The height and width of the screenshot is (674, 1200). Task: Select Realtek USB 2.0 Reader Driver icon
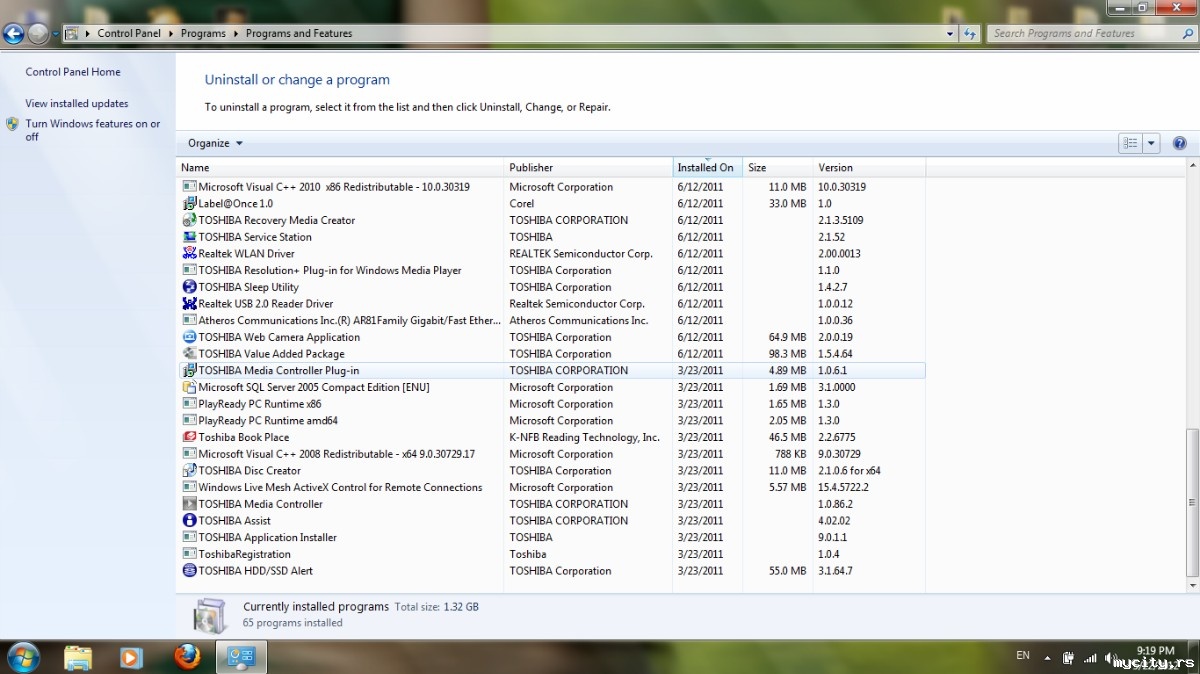point(190,304)
